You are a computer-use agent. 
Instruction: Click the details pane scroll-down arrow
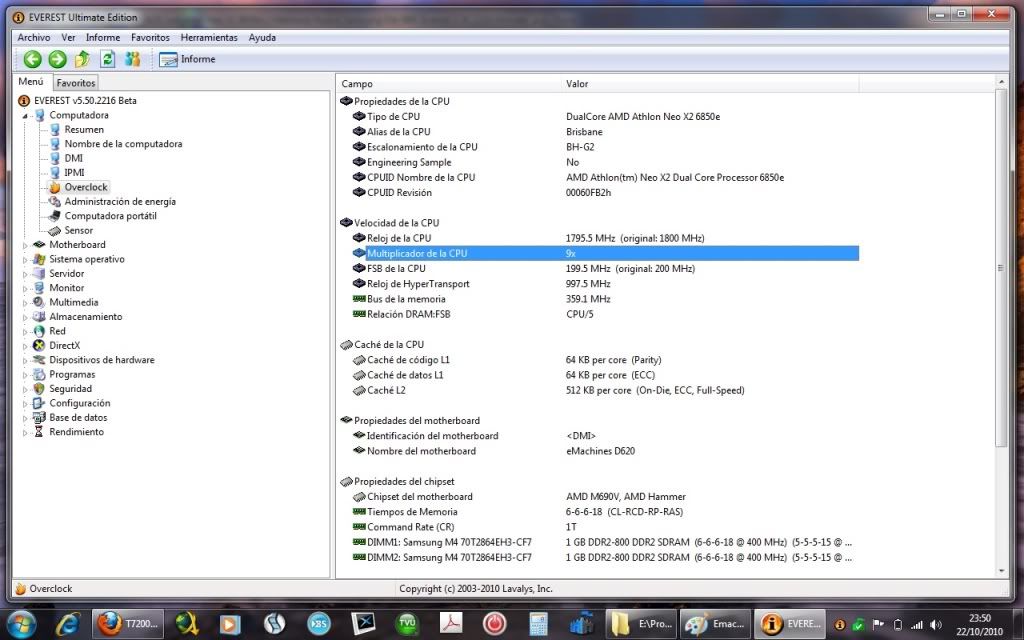click(x=1001, y=571)
